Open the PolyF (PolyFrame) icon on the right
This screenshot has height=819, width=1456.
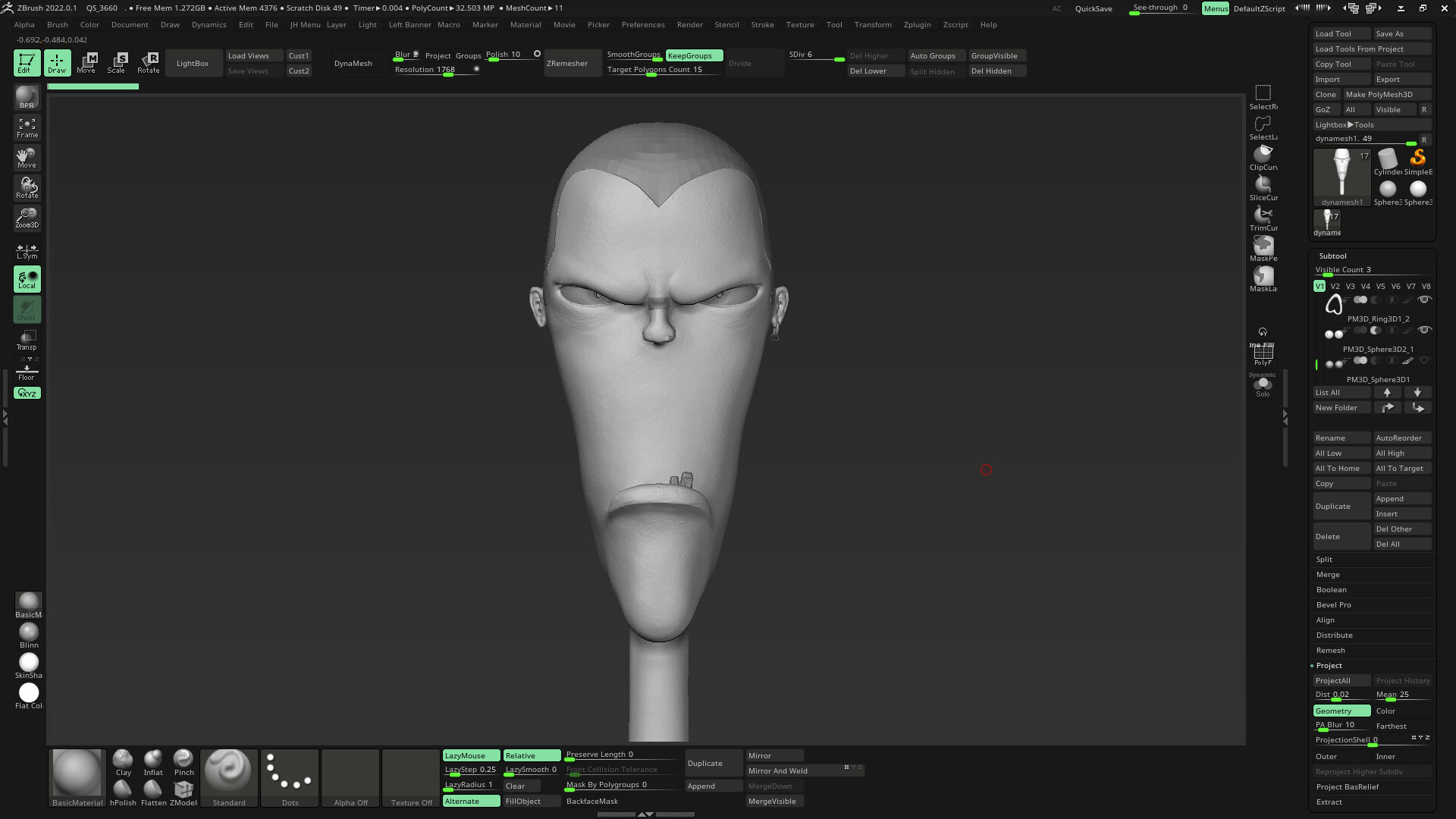[1263, 353]
